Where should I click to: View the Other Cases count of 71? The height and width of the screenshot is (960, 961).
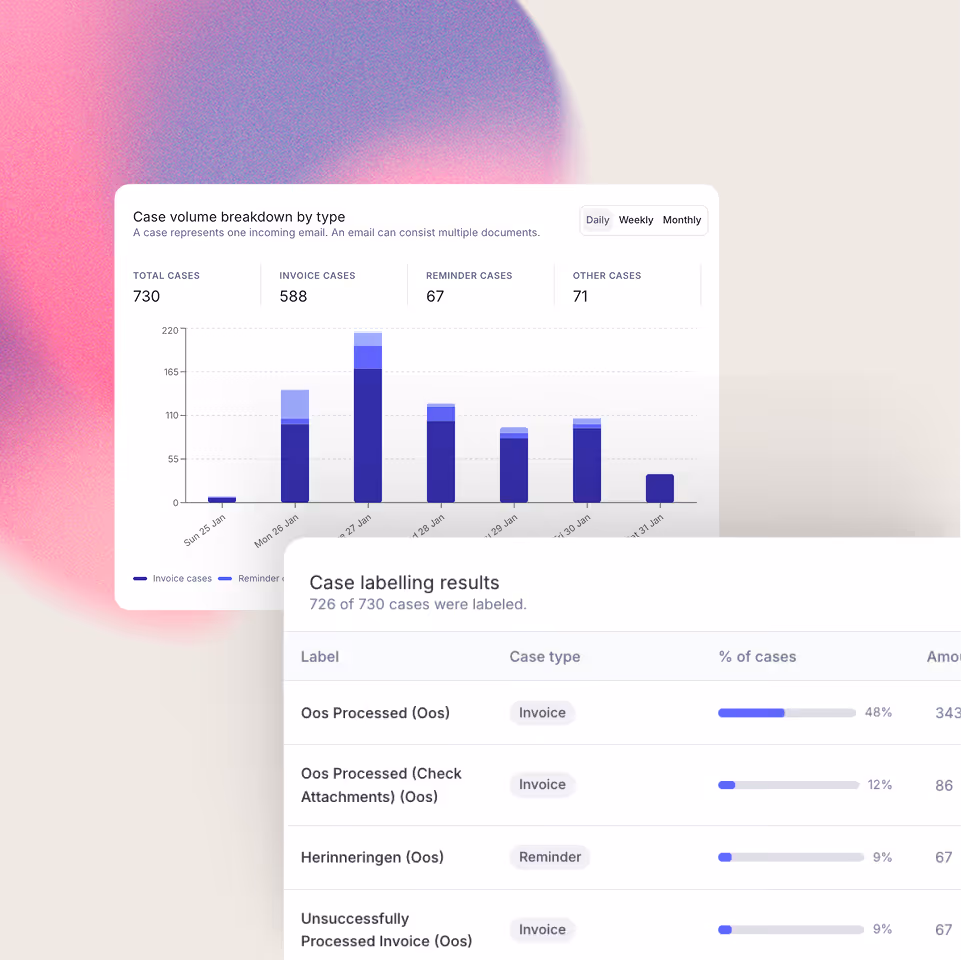606,286
